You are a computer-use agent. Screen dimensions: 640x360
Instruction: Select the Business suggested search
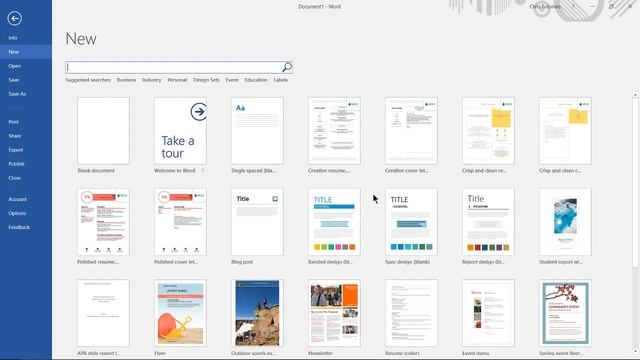click(127, 80)
